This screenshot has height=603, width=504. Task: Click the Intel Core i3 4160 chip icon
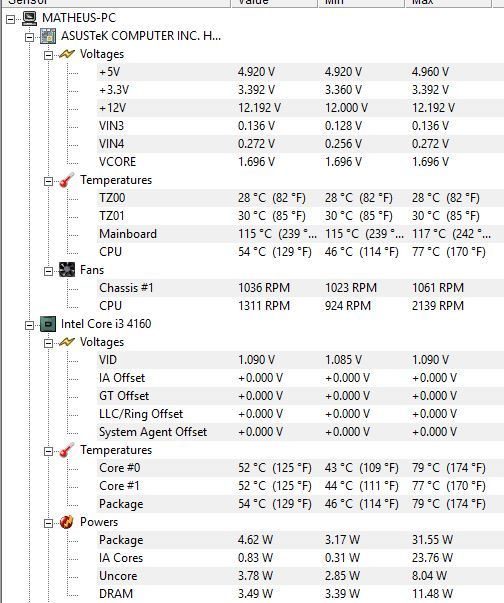click(x=48, y=324)
